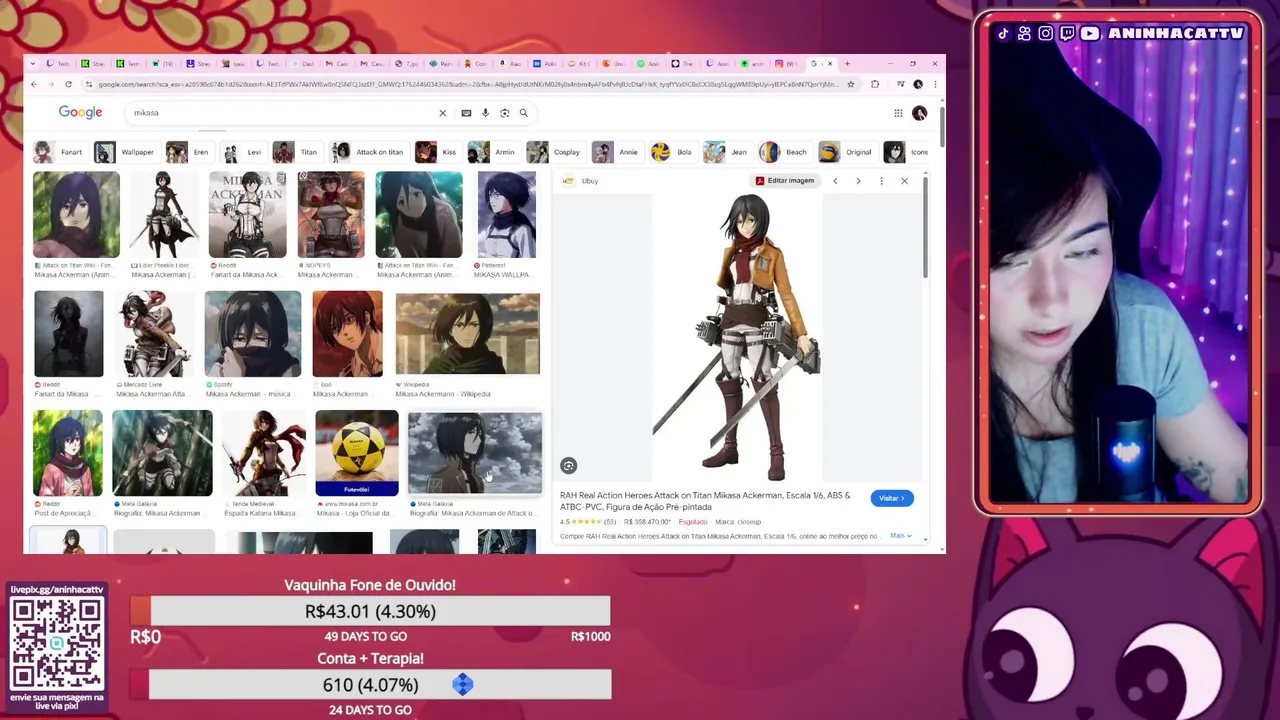Search inside image with Lens overlay icon

tap(568, 465)
